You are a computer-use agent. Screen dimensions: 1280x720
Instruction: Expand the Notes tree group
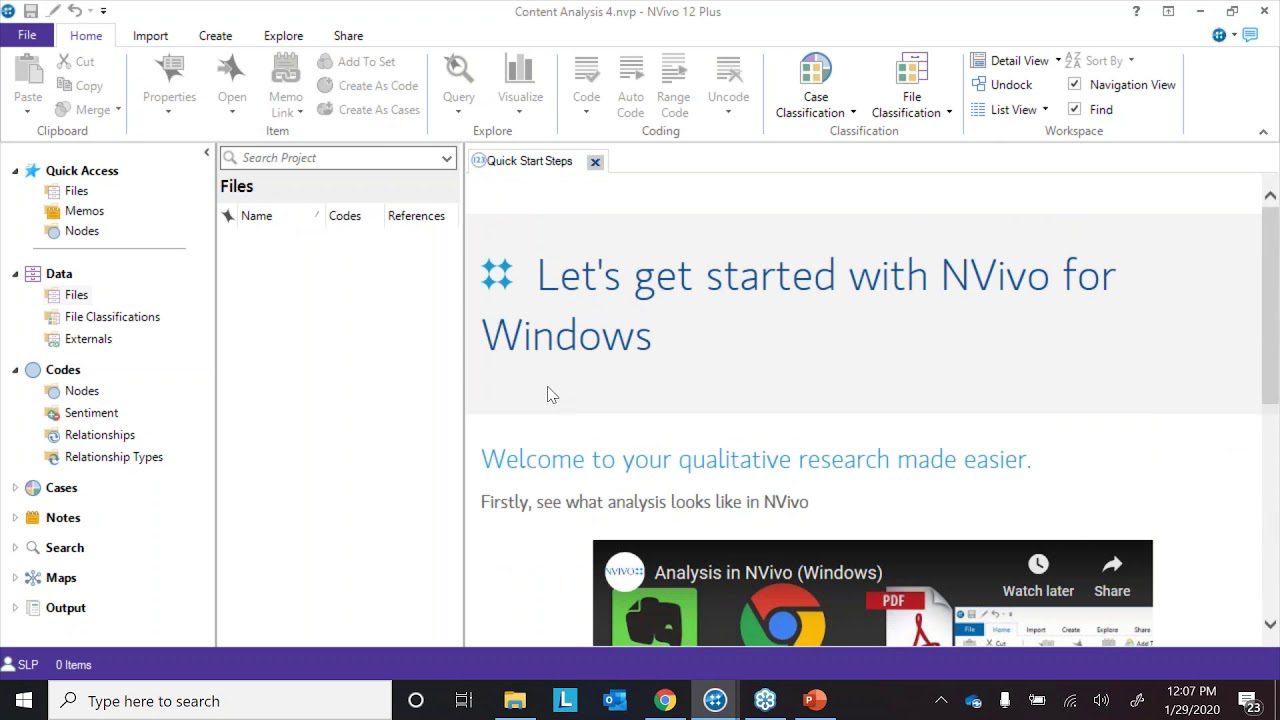(15, 518)
